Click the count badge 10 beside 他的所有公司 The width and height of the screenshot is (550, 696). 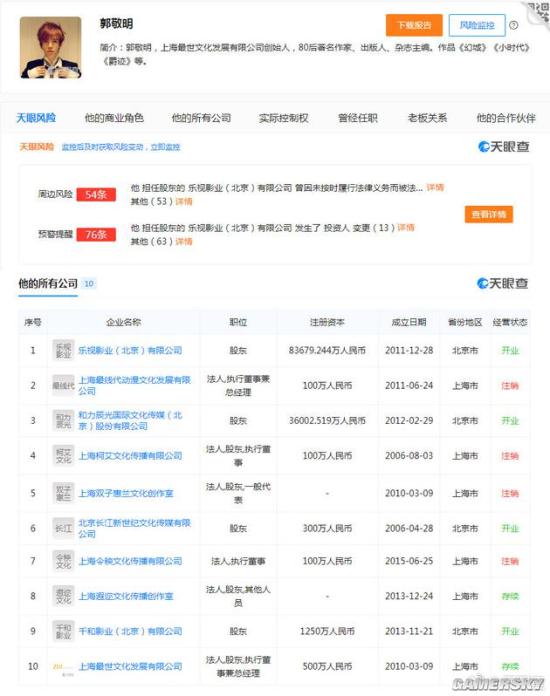click(89, 284)
